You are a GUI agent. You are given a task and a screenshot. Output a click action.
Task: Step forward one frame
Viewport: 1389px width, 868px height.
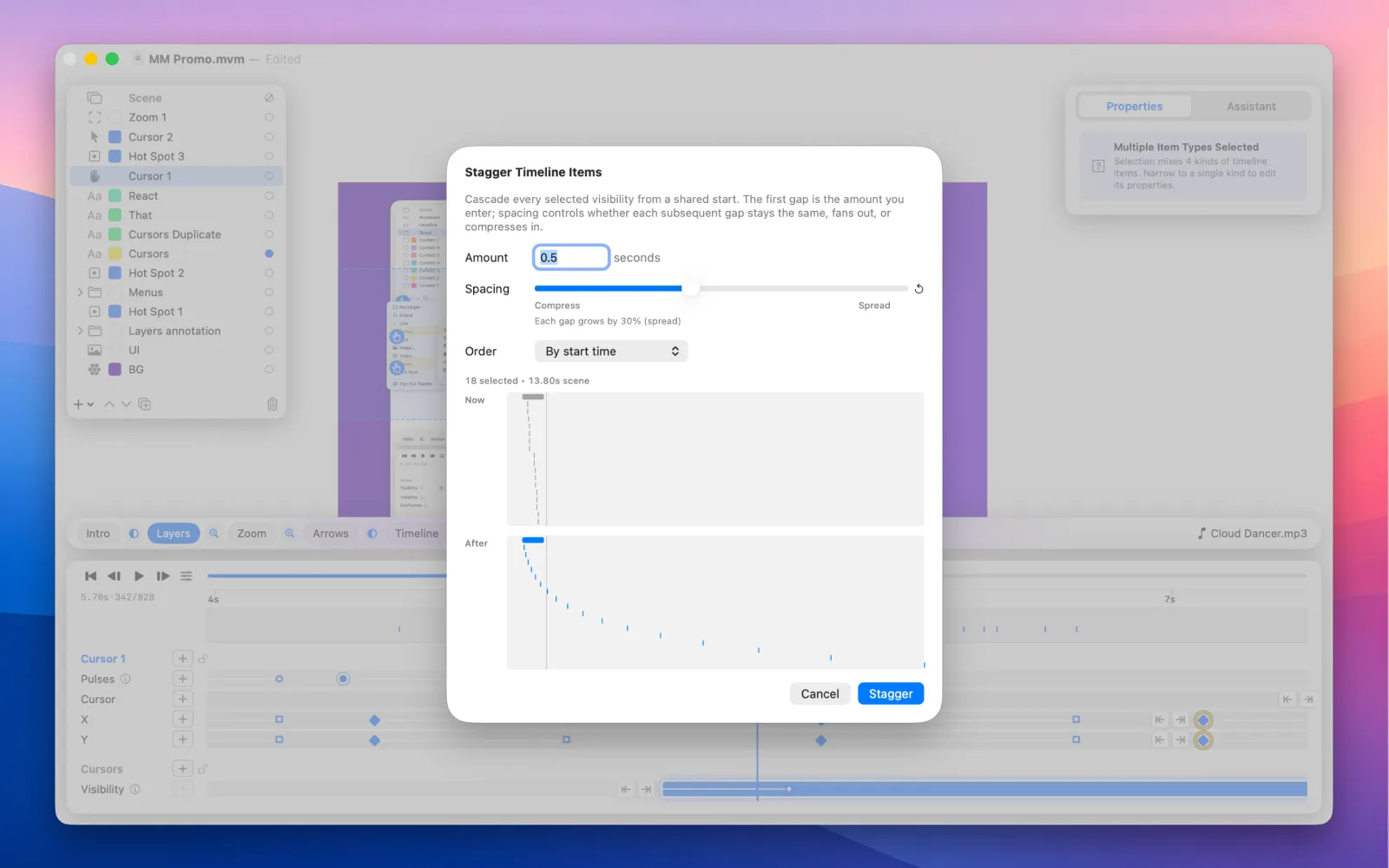162,576
